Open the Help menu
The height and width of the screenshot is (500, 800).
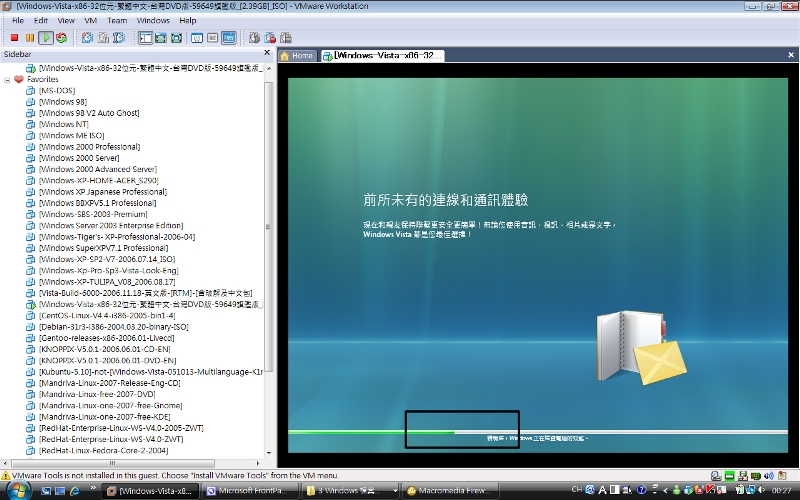coord(188,20)
